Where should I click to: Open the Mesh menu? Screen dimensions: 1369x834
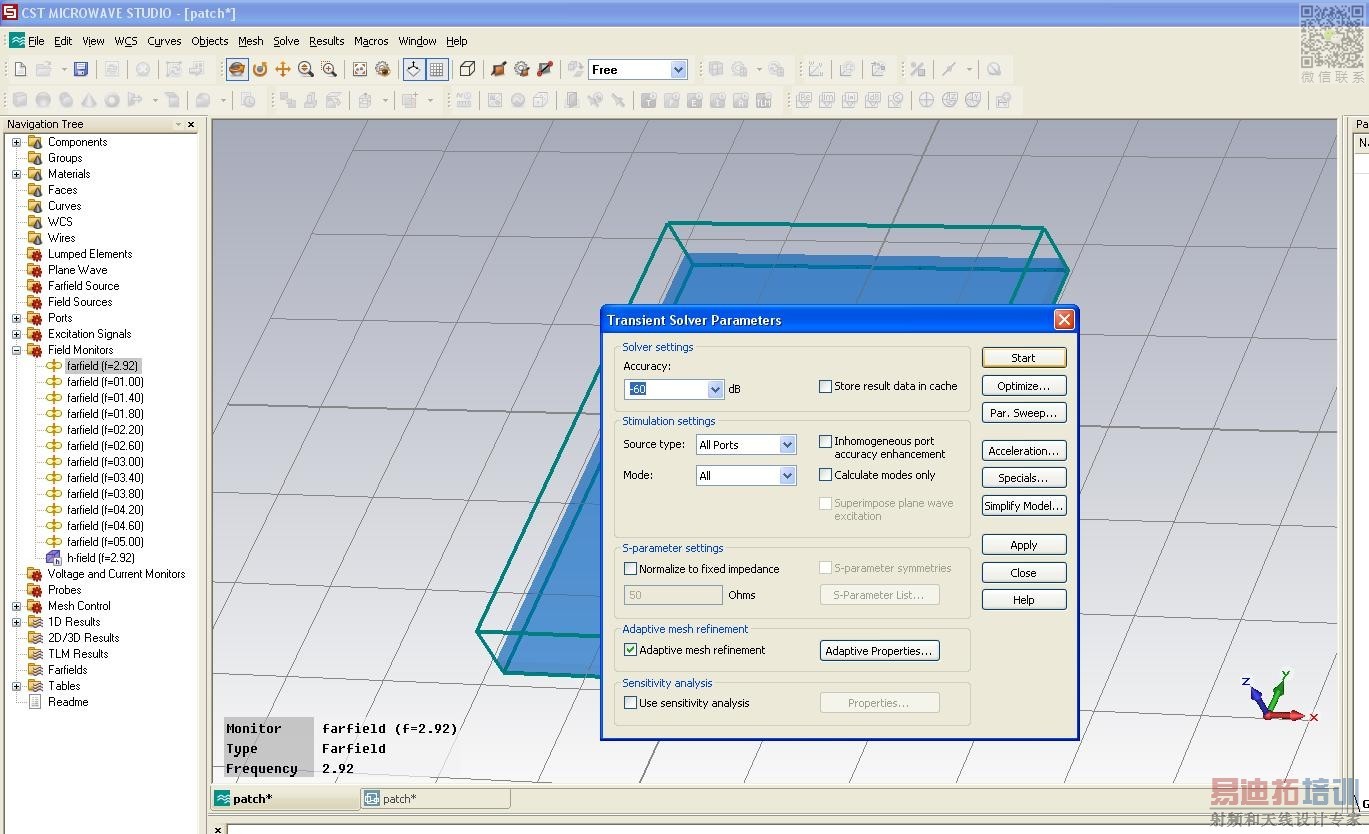point(251,41)
